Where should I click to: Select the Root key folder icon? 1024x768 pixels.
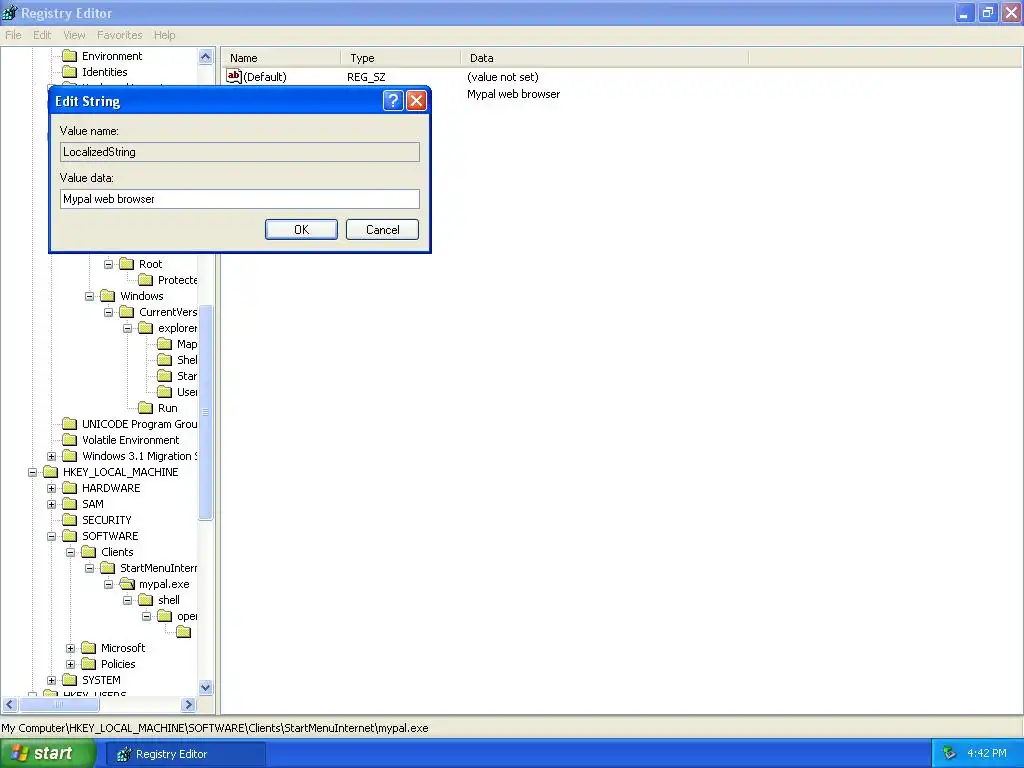[127, 264]
